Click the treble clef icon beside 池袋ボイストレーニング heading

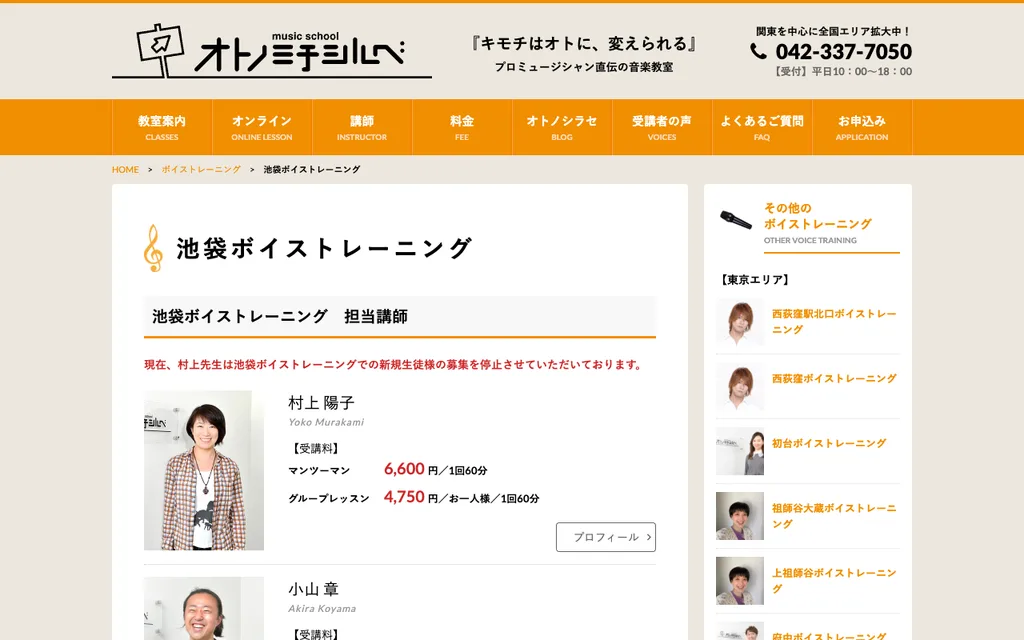(153, 248)
